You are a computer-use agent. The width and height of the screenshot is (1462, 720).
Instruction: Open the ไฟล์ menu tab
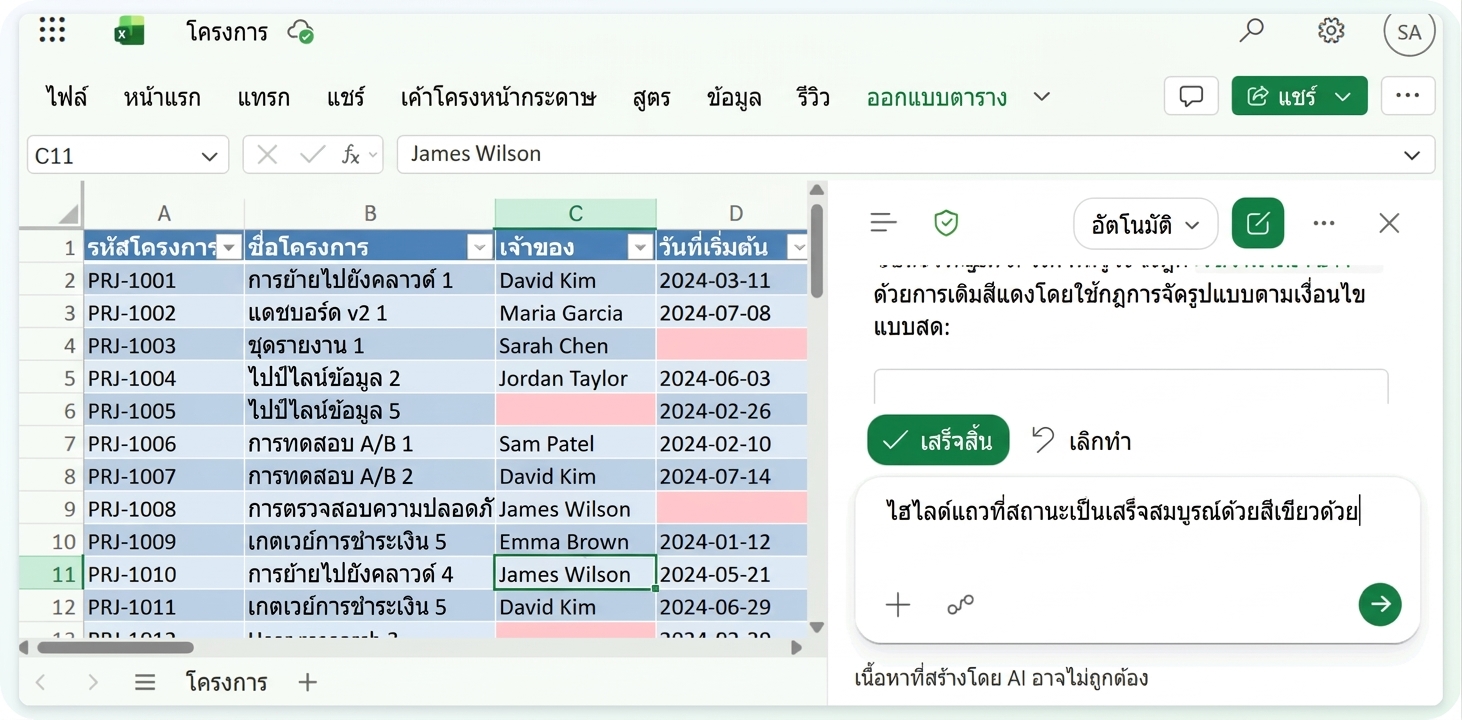coord(67,97)
